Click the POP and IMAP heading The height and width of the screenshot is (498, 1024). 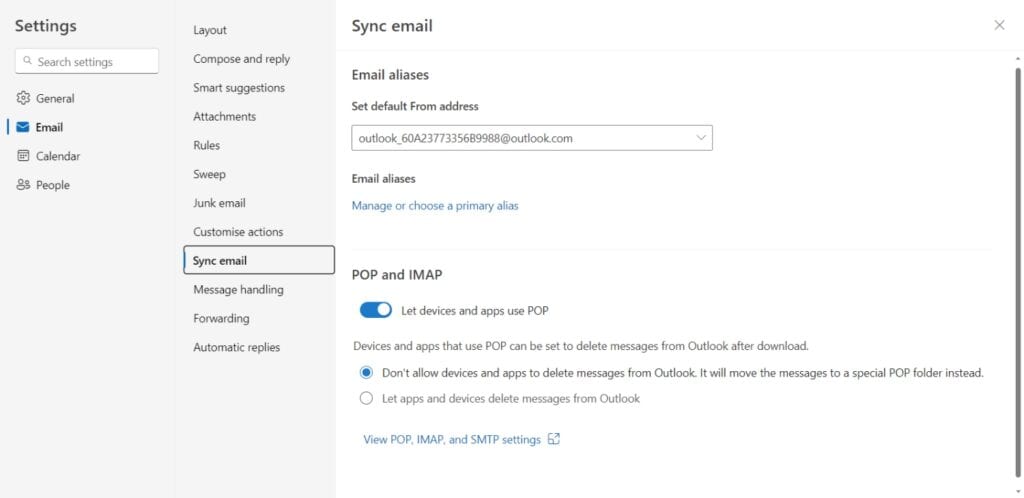pyautogui.click(x=397, y=275)
